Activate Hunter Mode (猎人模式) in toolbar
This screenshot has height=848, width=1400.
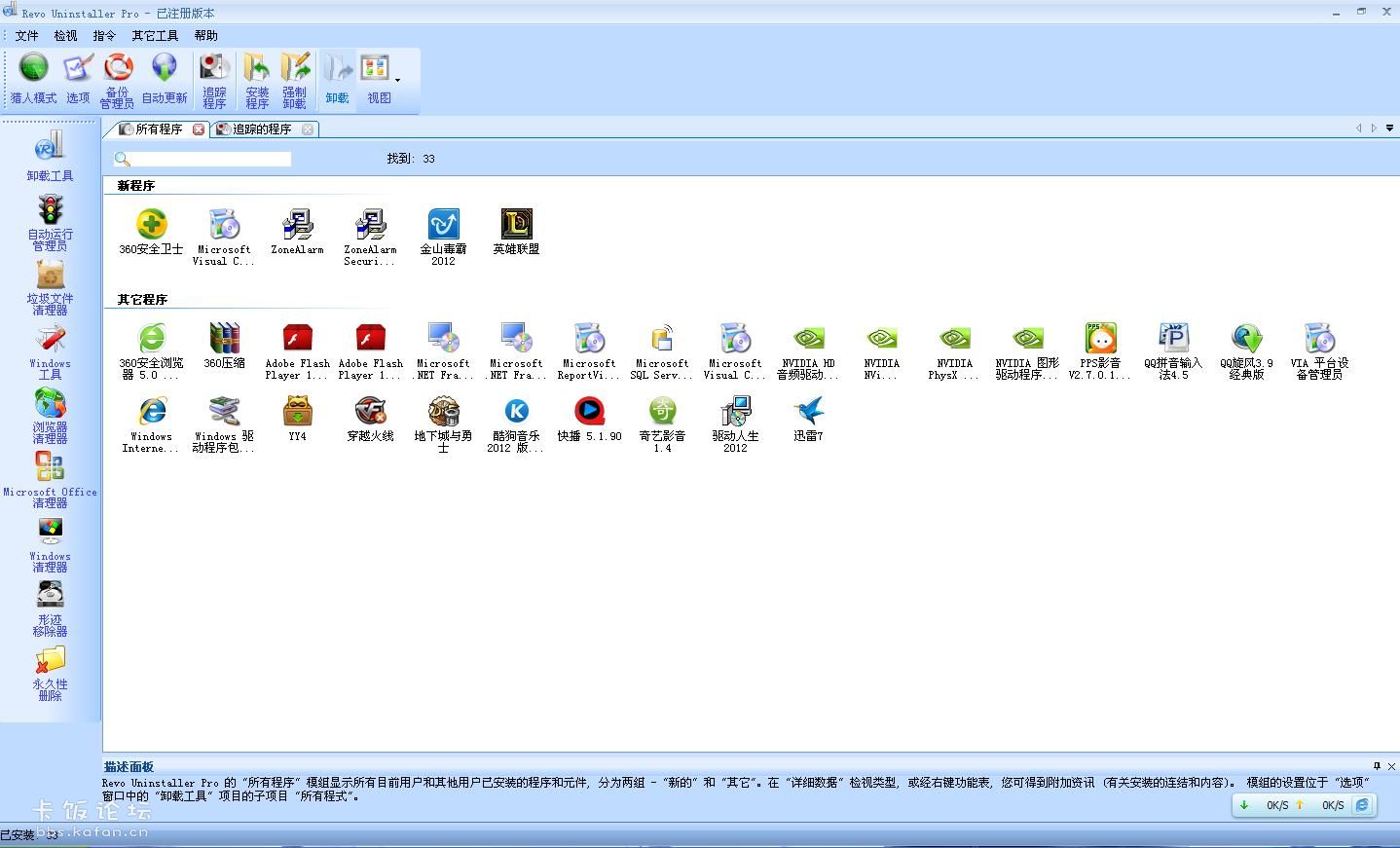tap(33, 80)
